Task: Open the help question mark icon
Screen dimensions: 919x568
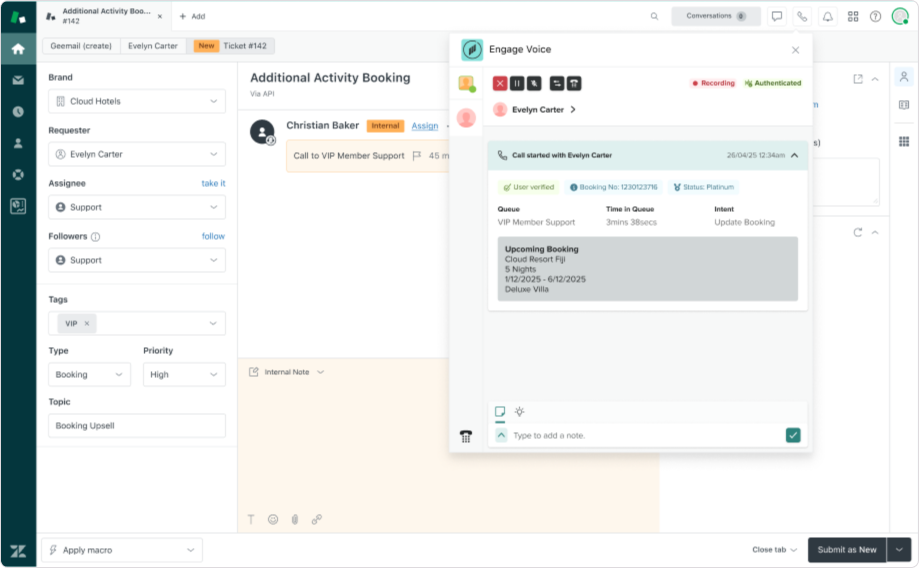Action: (875, 16)
